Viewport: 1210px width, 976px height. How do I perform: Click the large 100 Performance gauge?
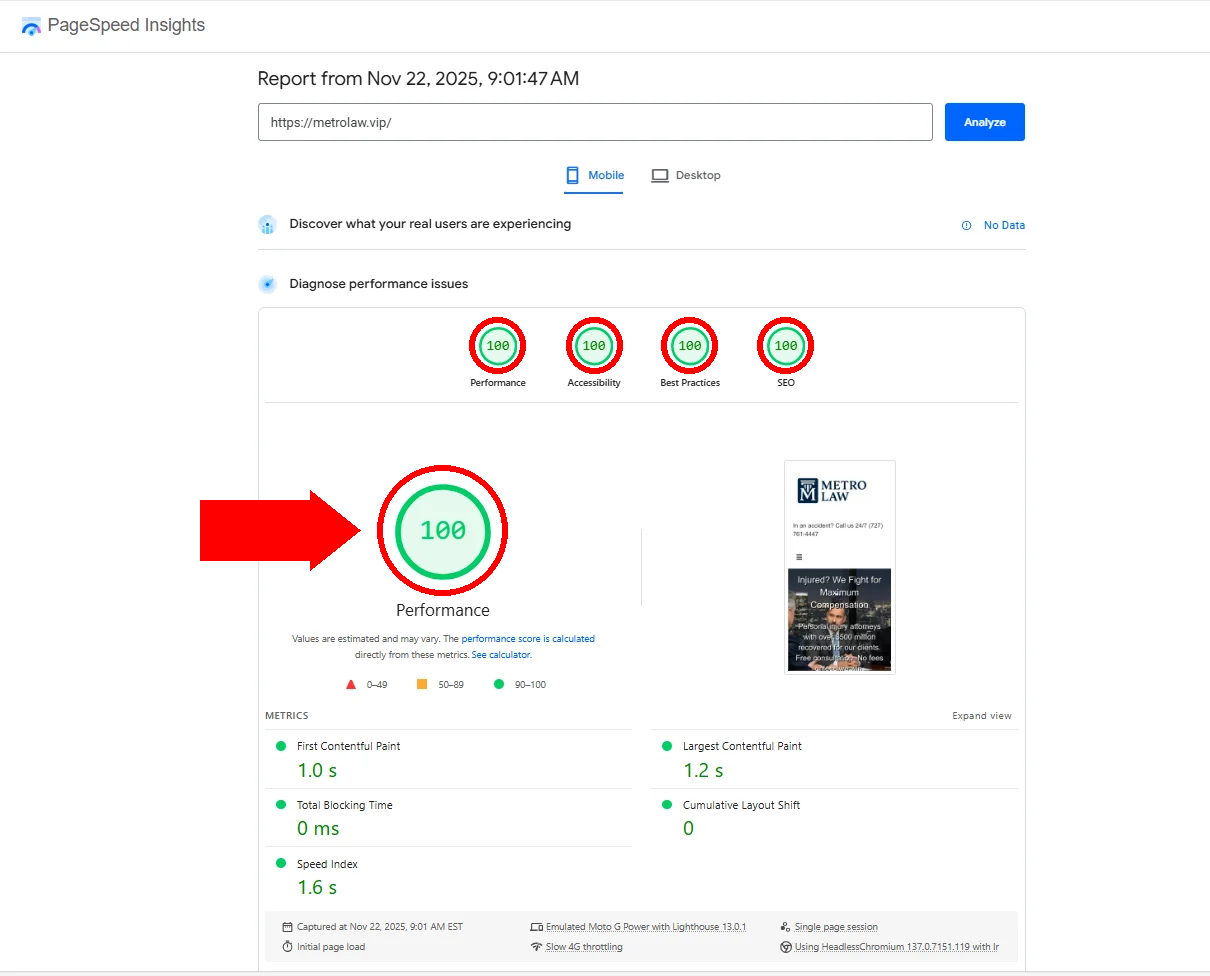[442, 531]
